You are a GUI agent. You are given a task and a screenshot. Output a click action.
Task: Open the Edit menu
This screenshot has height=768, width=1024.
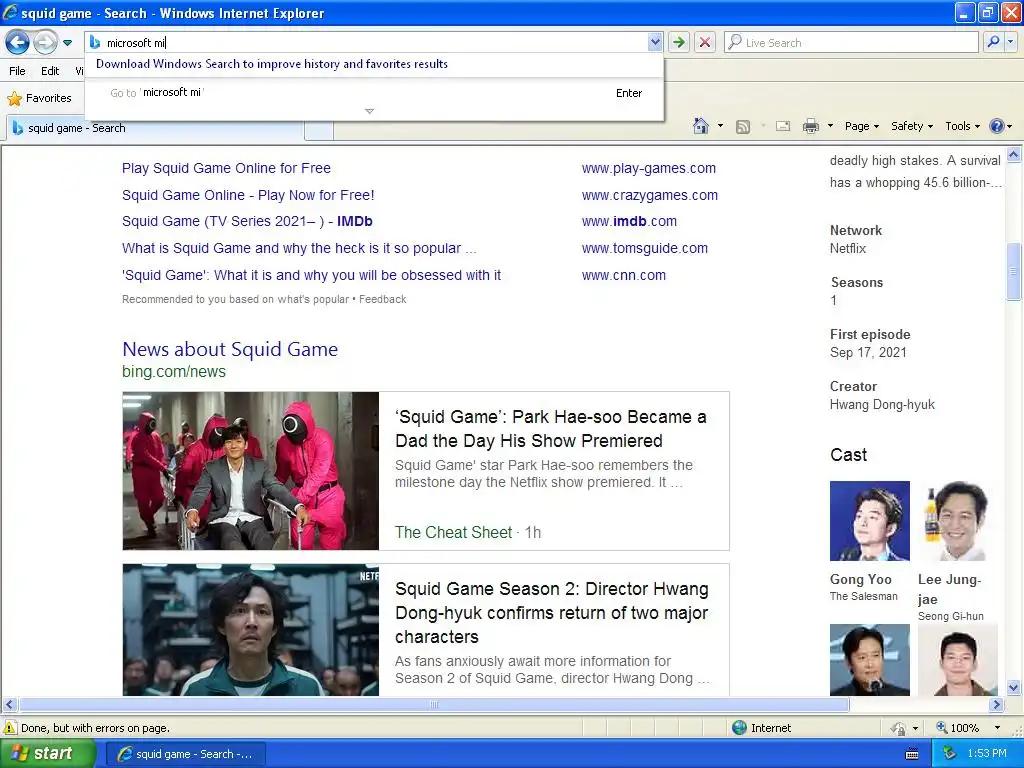point(50,71)
